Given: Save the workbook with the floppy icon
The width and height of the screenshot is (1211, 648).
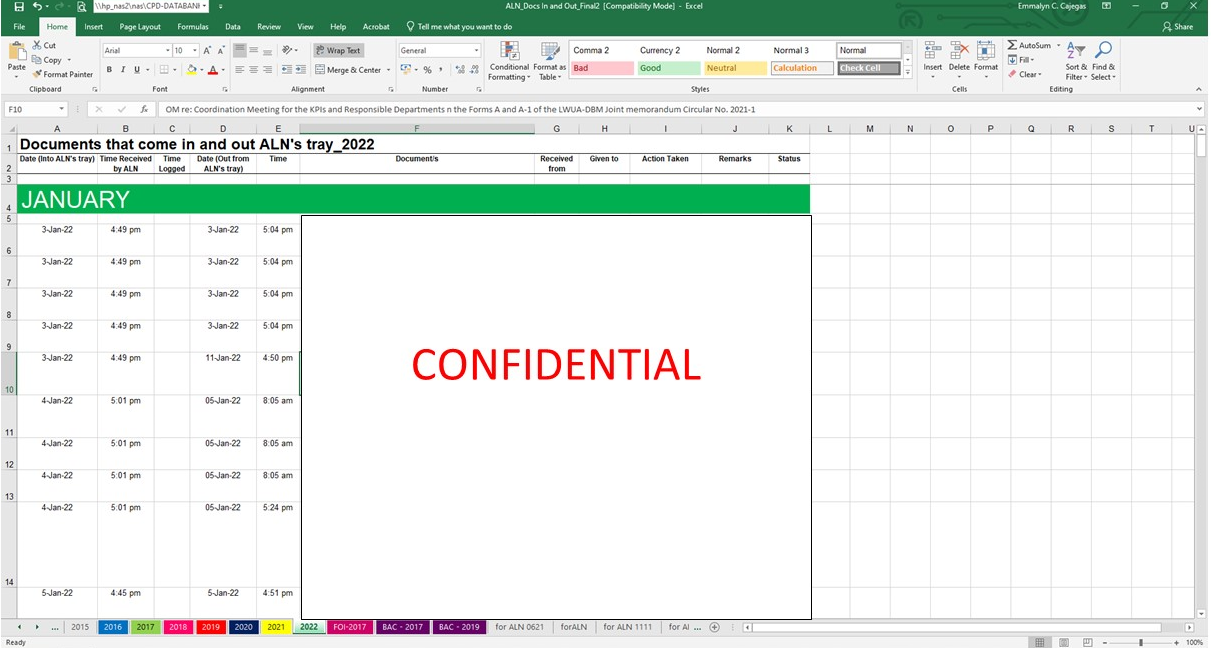Looking at the screenshot, I should pyautogui.click(x=19, y=6).
